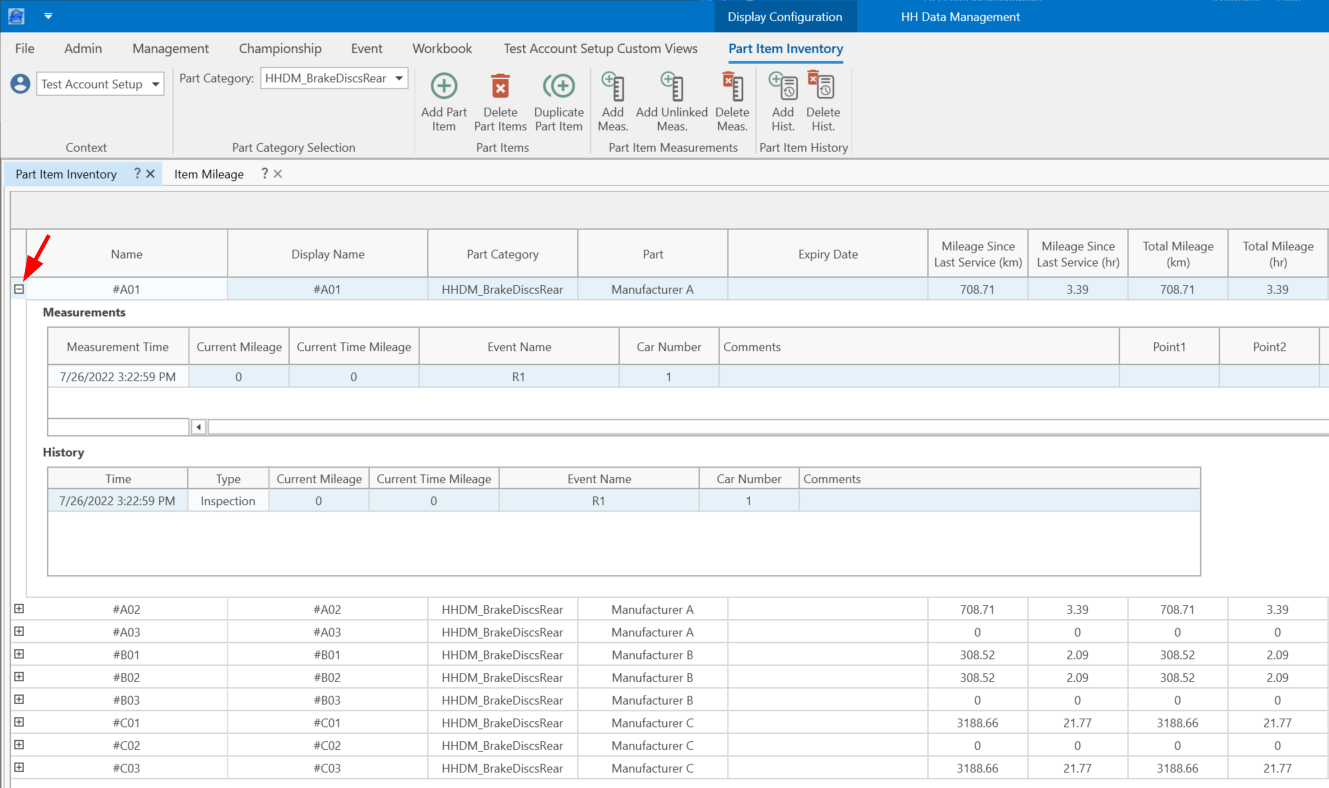This screenshot has height=788, width=1329.
Task: Open the File menu
Action: pyautogui.click(x=25, y=48)
